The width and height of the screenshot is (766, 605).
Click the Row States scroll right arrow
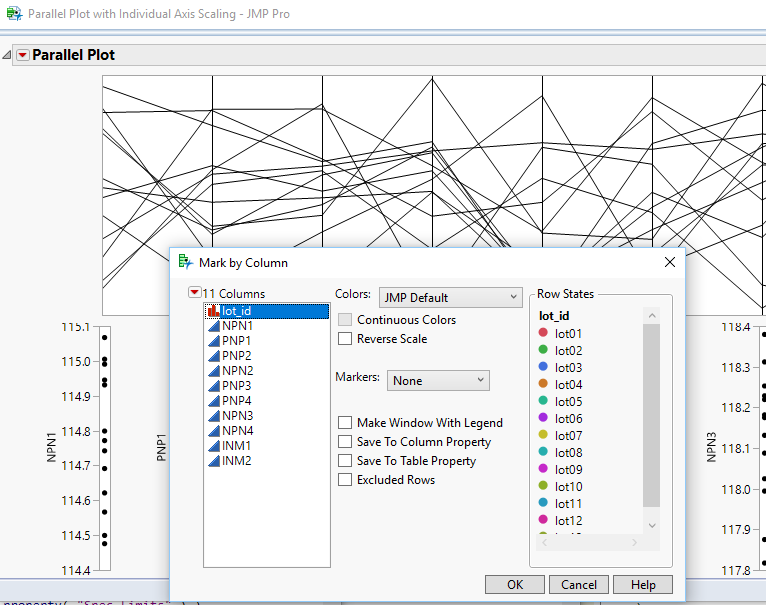point(634,542)
